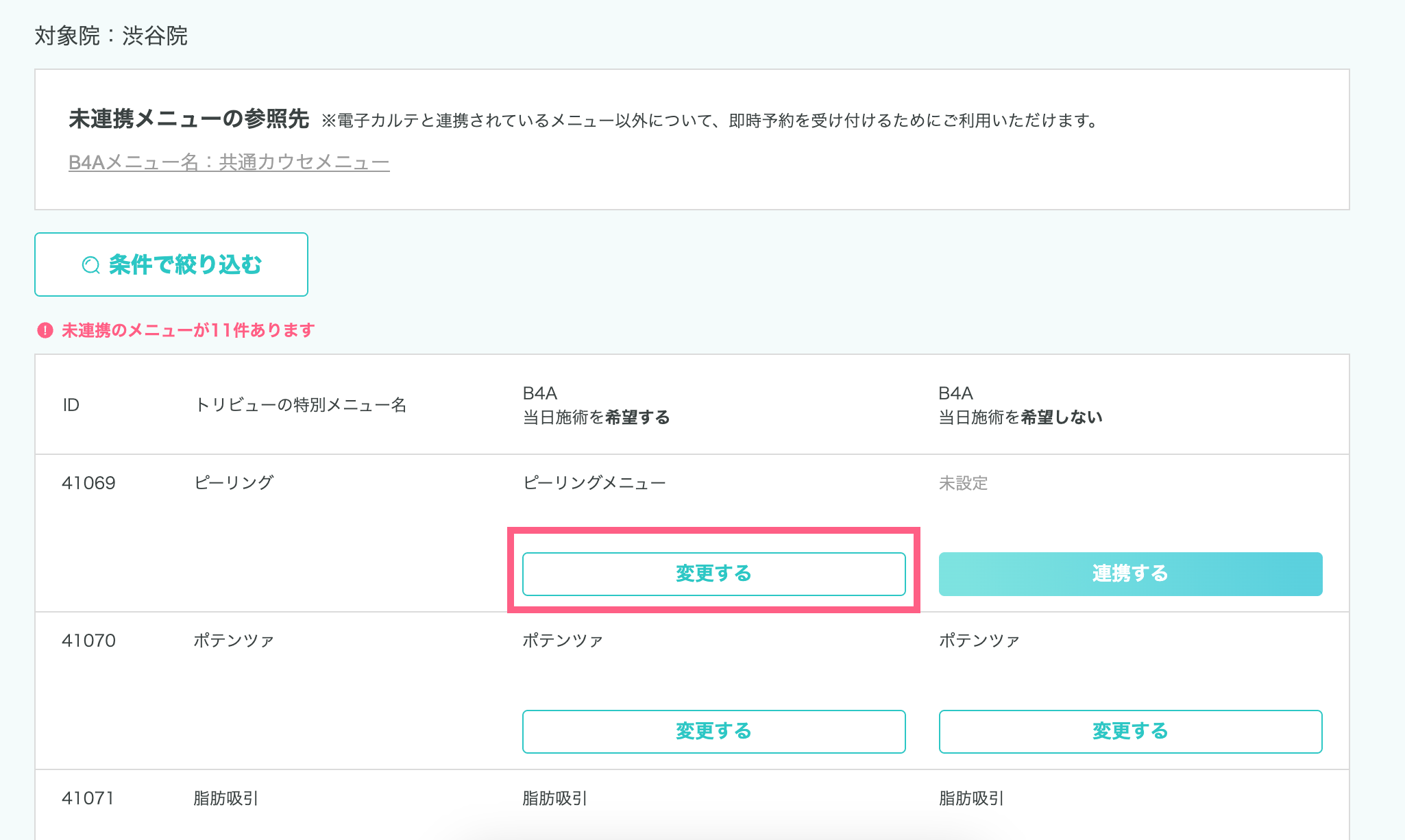Select the ID 41070 cell
1405x840 pixels.
tap(88, 641)
